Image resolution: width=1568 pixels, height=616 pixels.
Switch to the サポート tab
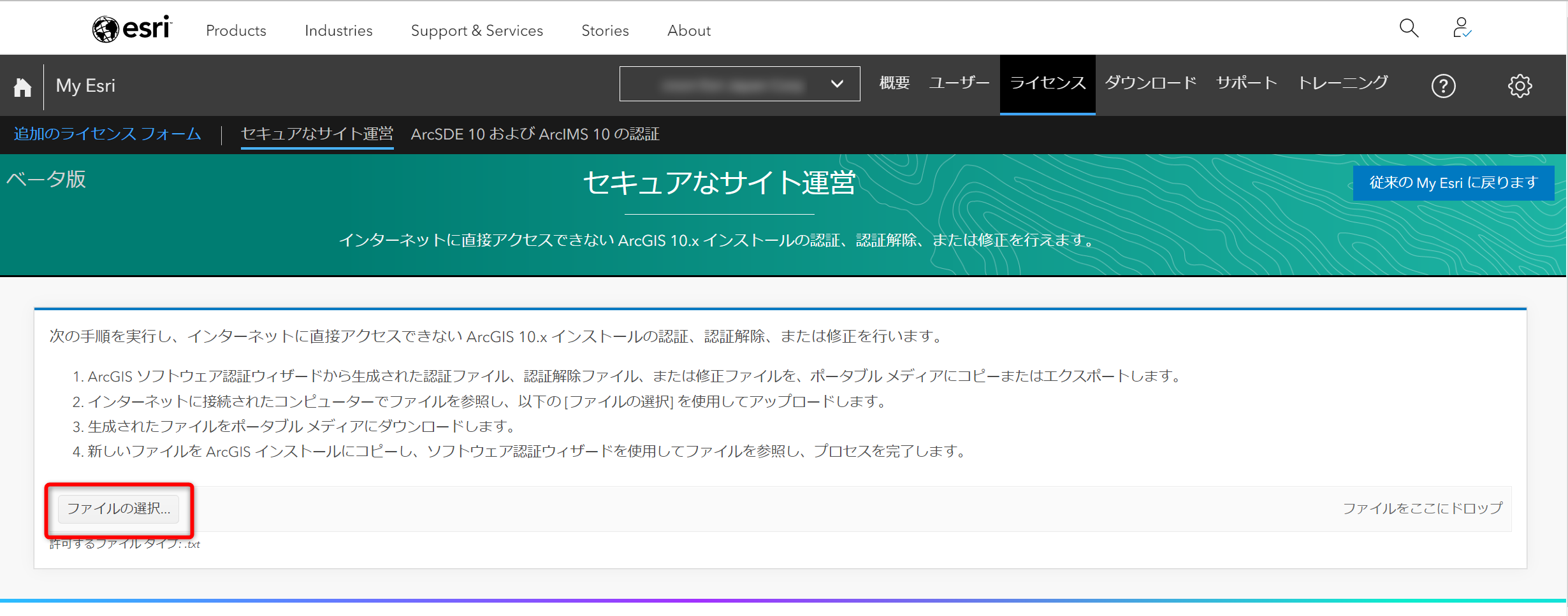tap(1247, 83)
